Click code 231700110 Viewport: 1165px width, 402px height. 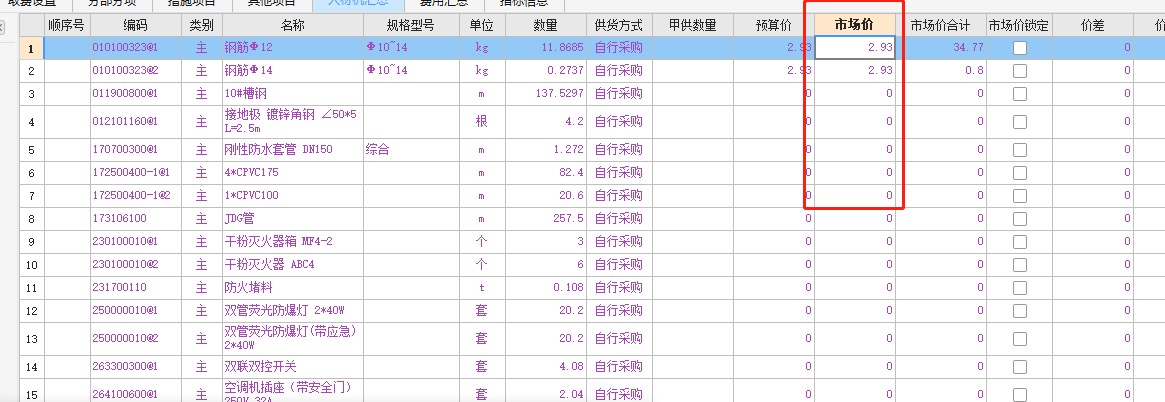pos(136,288)
